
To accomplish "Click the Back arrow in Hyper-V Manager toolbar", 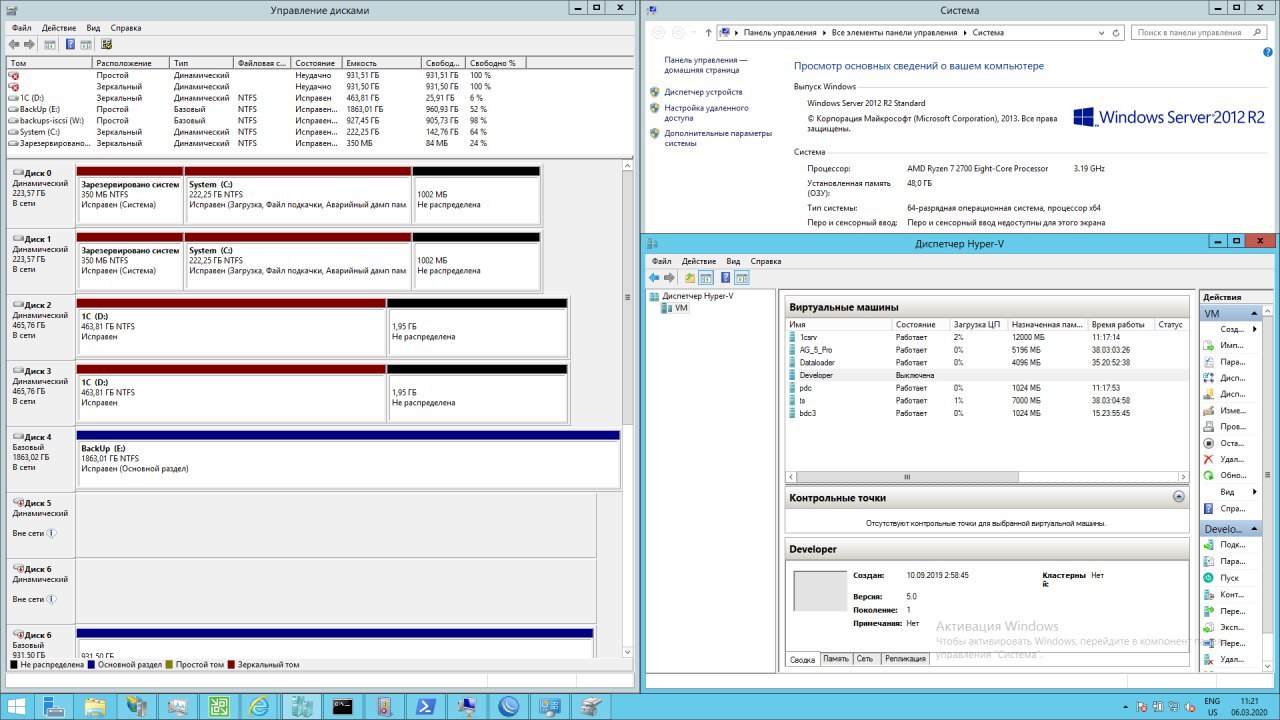I will tap(654, 278).
